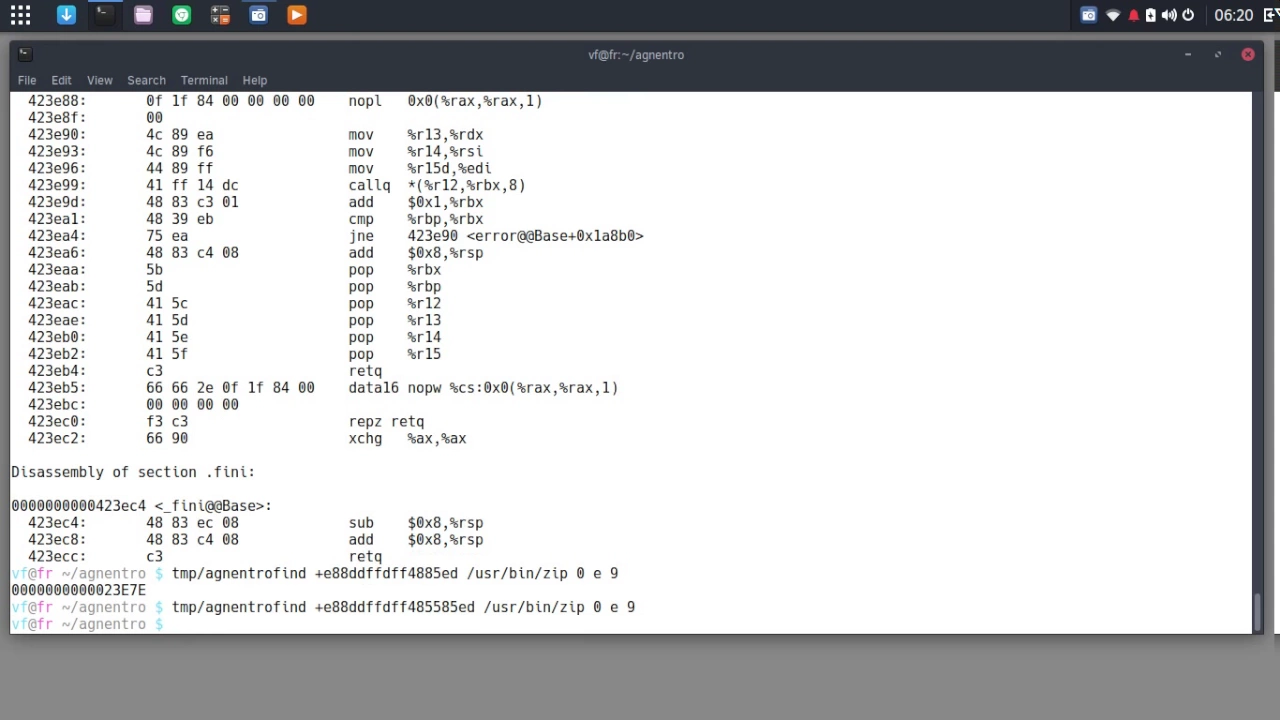Open the View menu

coord(99,80)
